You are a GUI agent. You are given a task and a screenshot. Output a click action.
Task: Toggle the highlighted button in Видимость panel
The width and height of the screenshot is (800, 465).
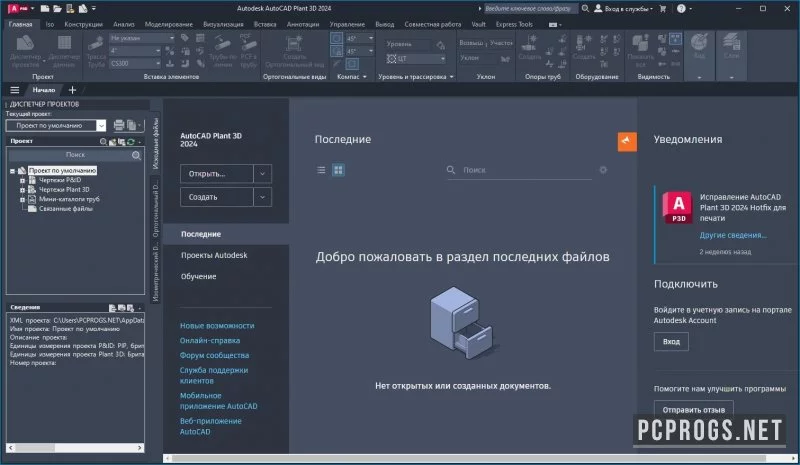coord(676,38)
